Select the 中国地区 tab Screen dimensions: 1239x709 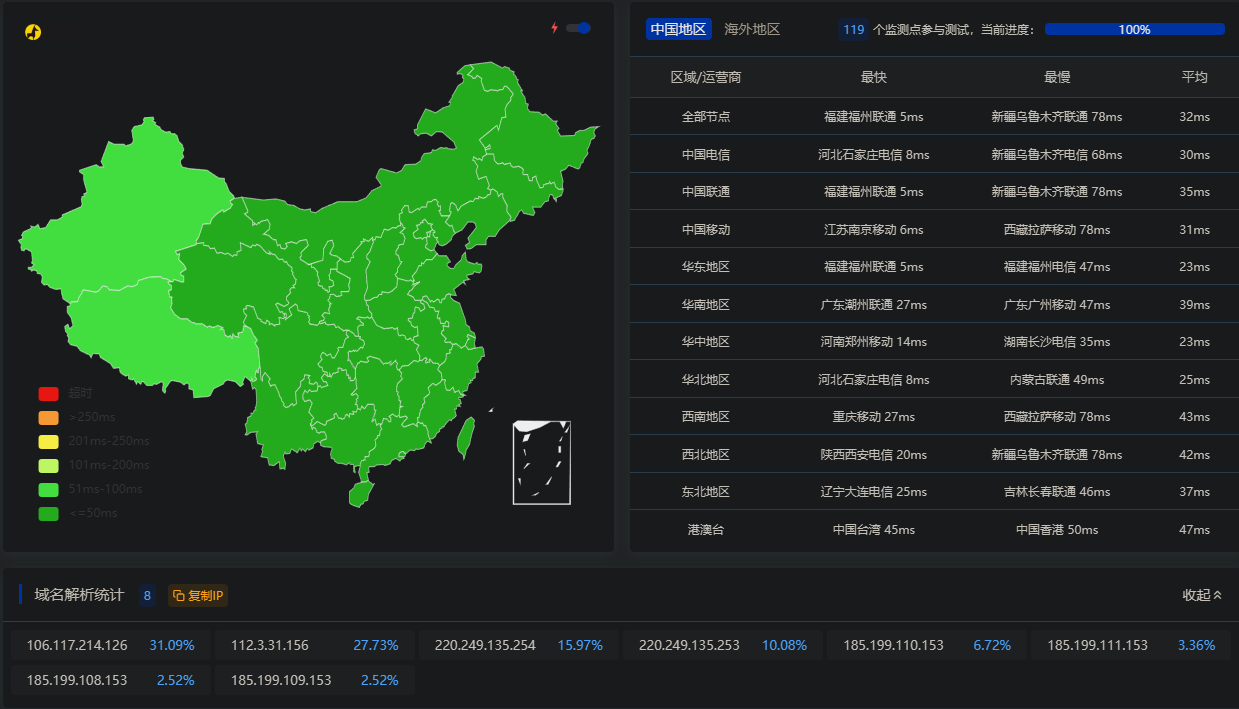tap(677, 29)
